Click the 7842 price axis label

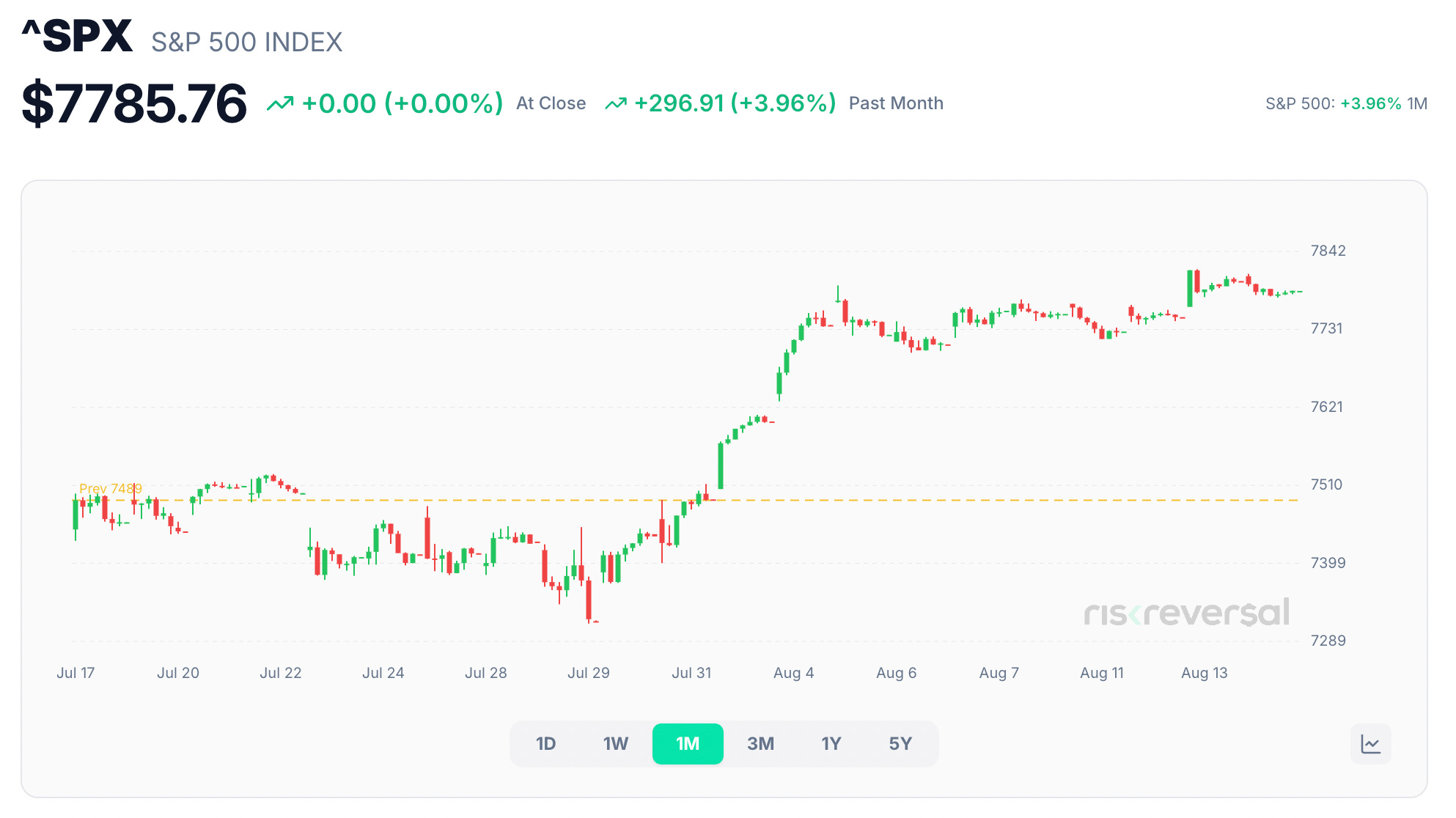pyautogui.click(x=1328, y=251)
